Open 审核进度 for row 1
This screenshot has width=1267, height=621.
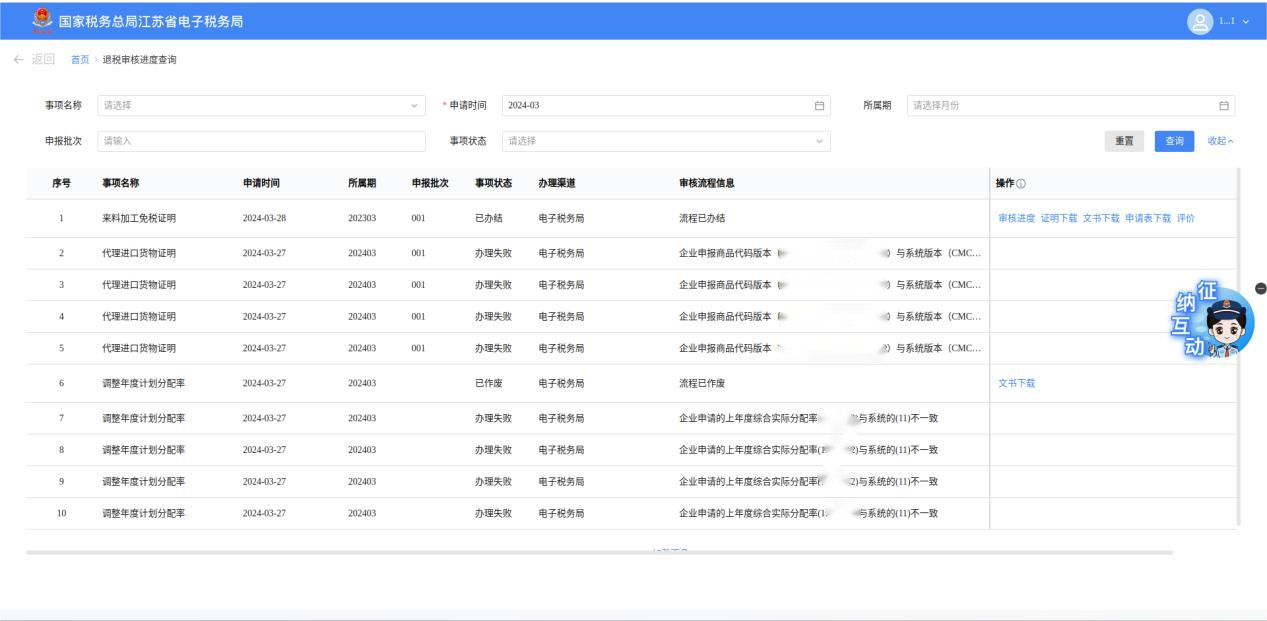pyautogui.click(x=1017, y=218)
